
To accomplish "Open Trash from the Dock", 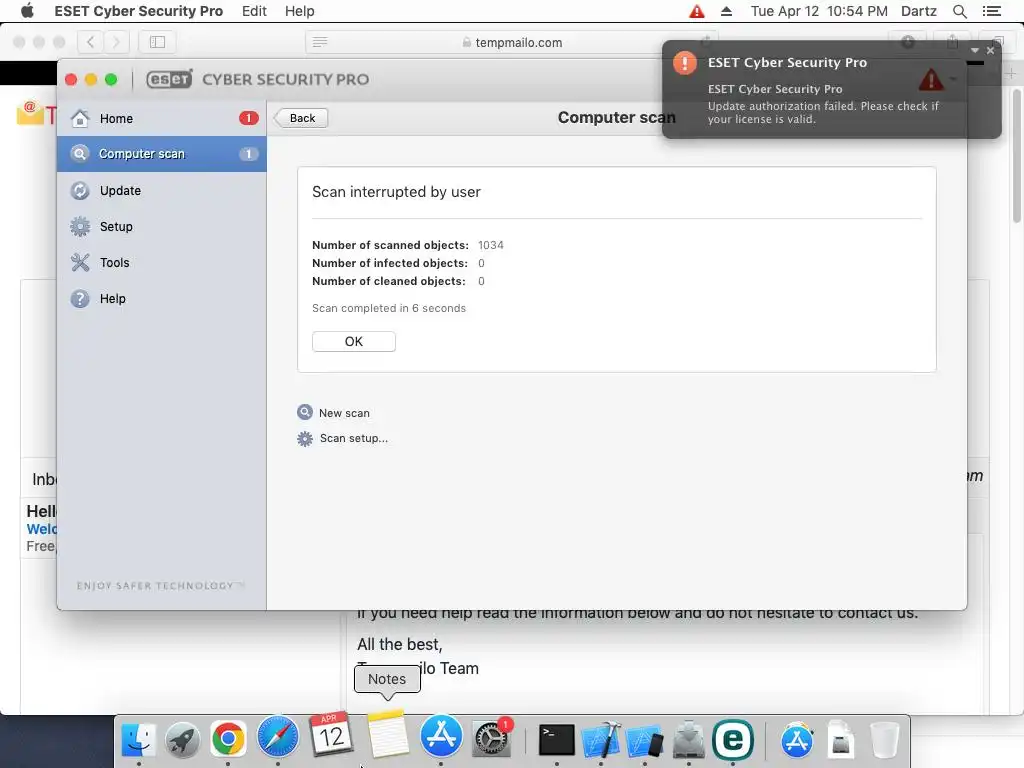I will tap(884, 740).
